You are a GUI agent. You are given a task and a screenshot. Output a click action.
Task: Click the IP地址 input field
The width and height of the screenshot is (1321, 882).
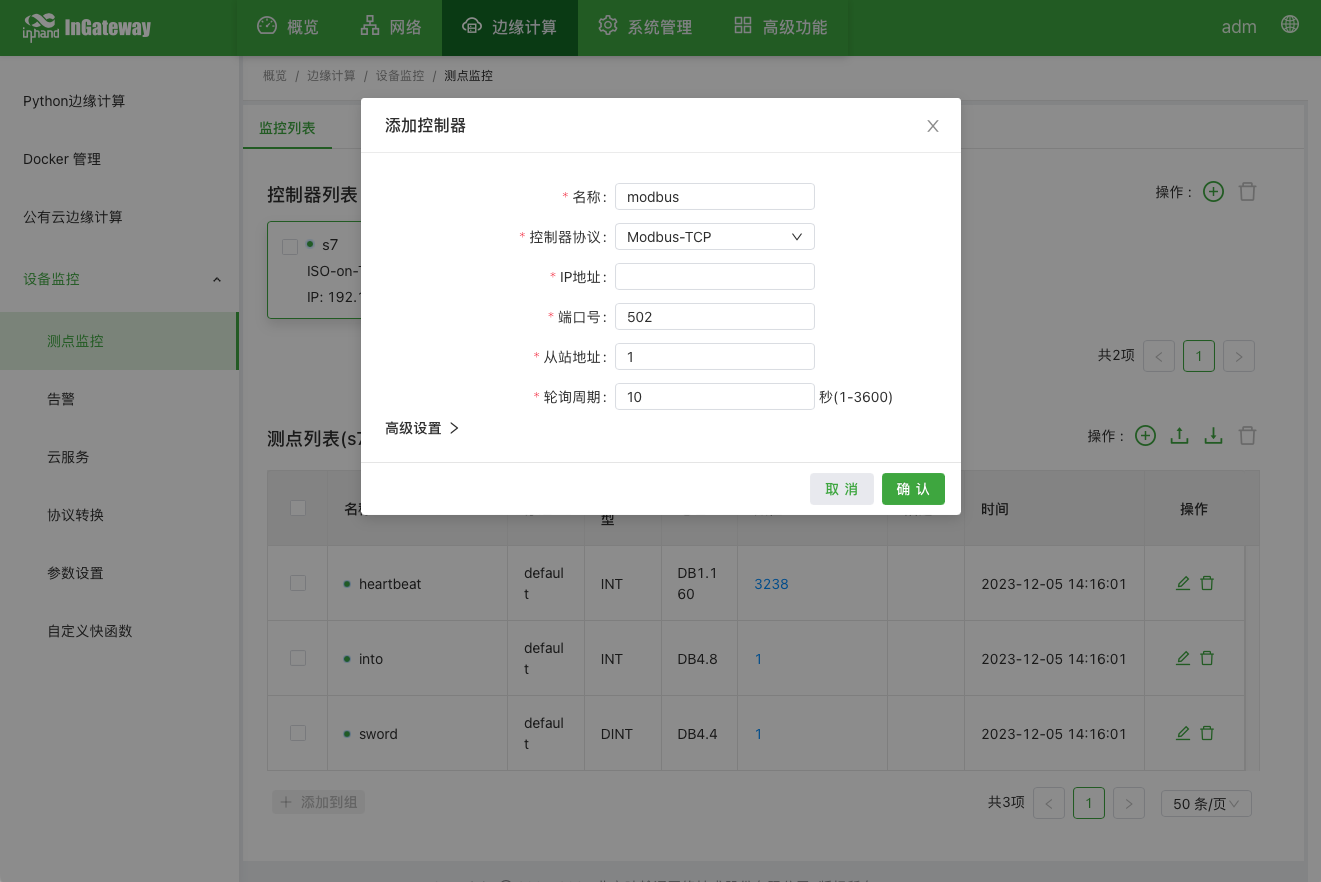(x=714, y=277)
